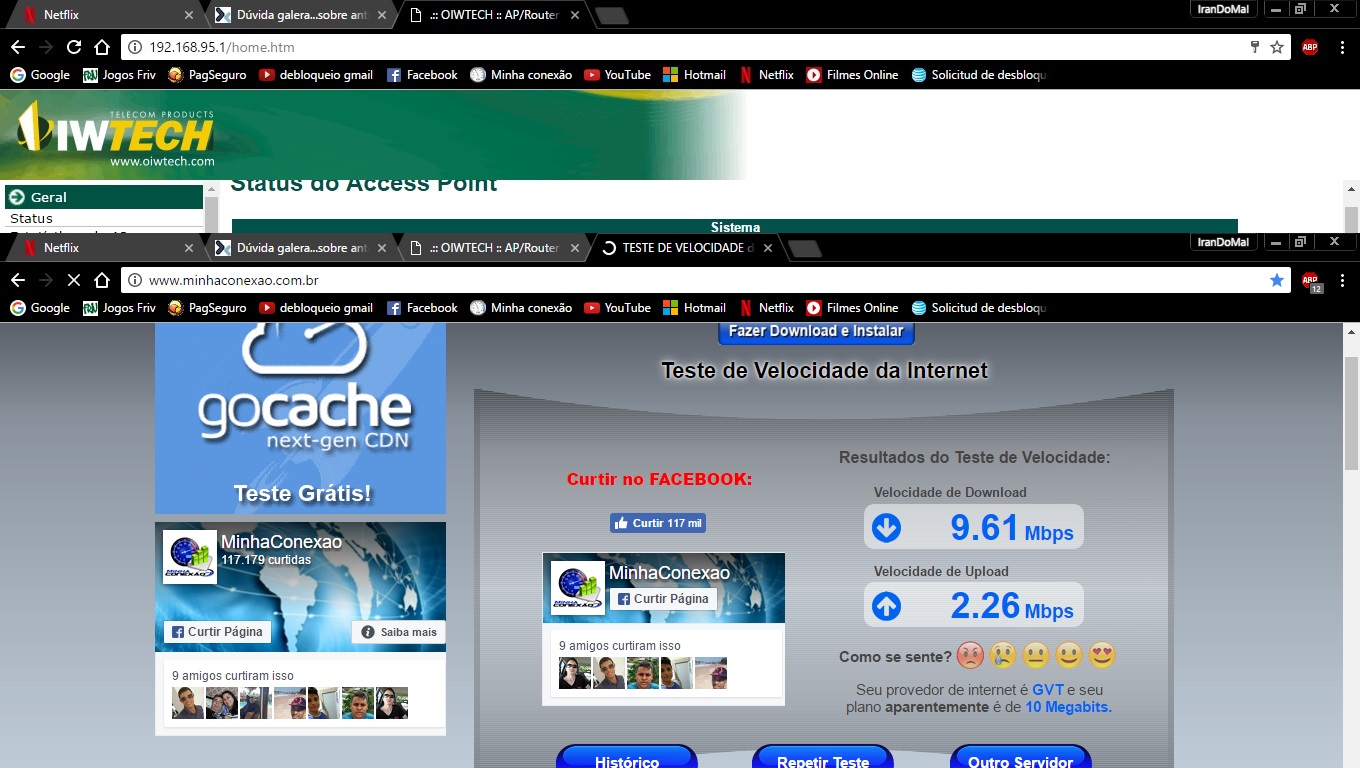Open Adblock Plus in the router window
The width and height of the screenshot is (1360, 768).
coord(1310,47)
